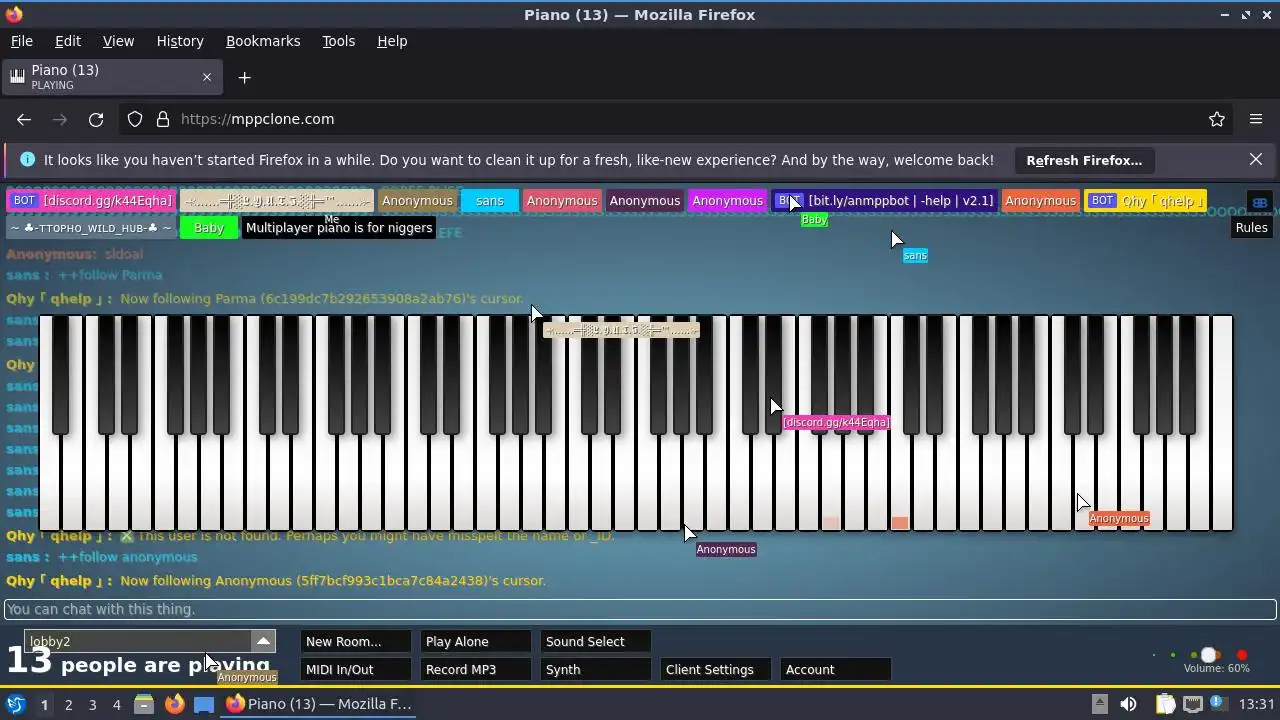Viewport: 1280px width, 720px height.
Task: Select the cyan sans participant tag
Action: point(490,200)
